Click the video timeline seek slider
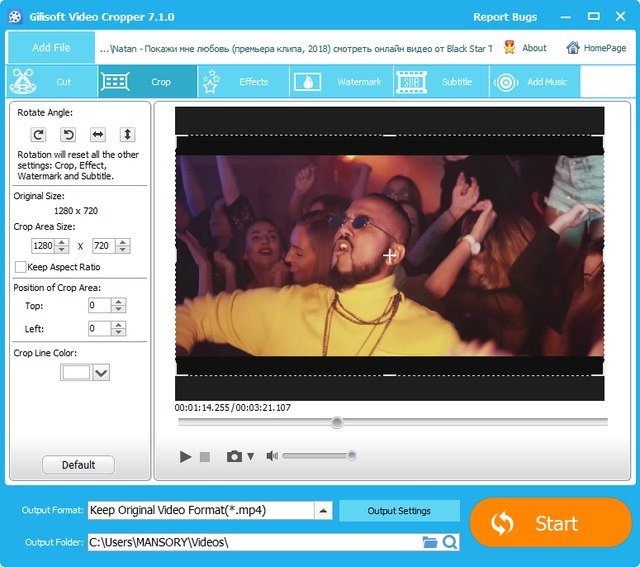 pyautogui.click(x=392, y=423)
